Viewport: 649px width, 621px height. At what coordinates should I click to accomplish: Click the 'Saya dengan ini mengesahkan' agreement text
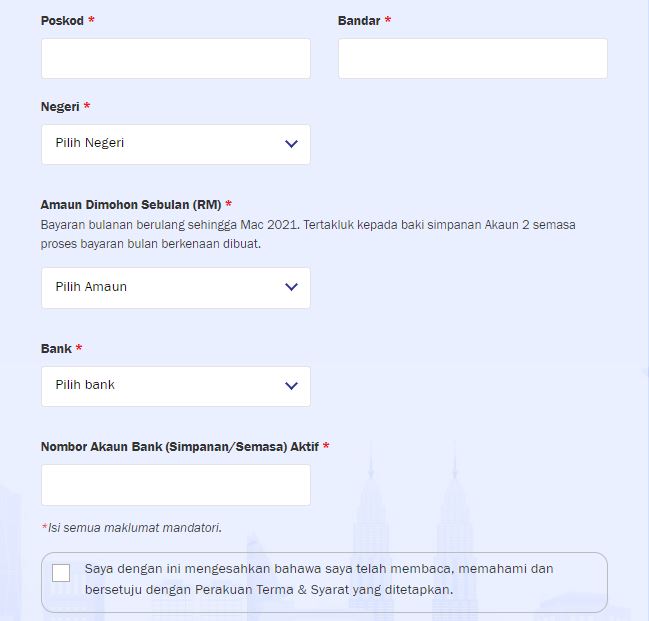[319, 579]
